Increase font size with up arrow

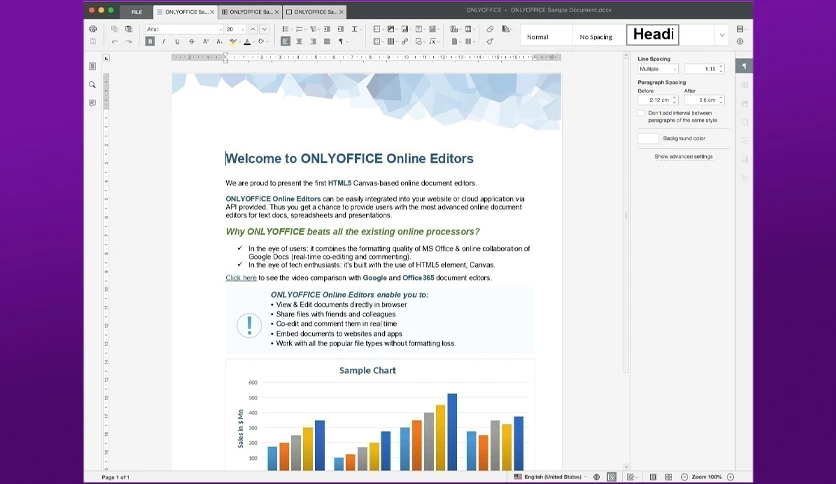253,29
